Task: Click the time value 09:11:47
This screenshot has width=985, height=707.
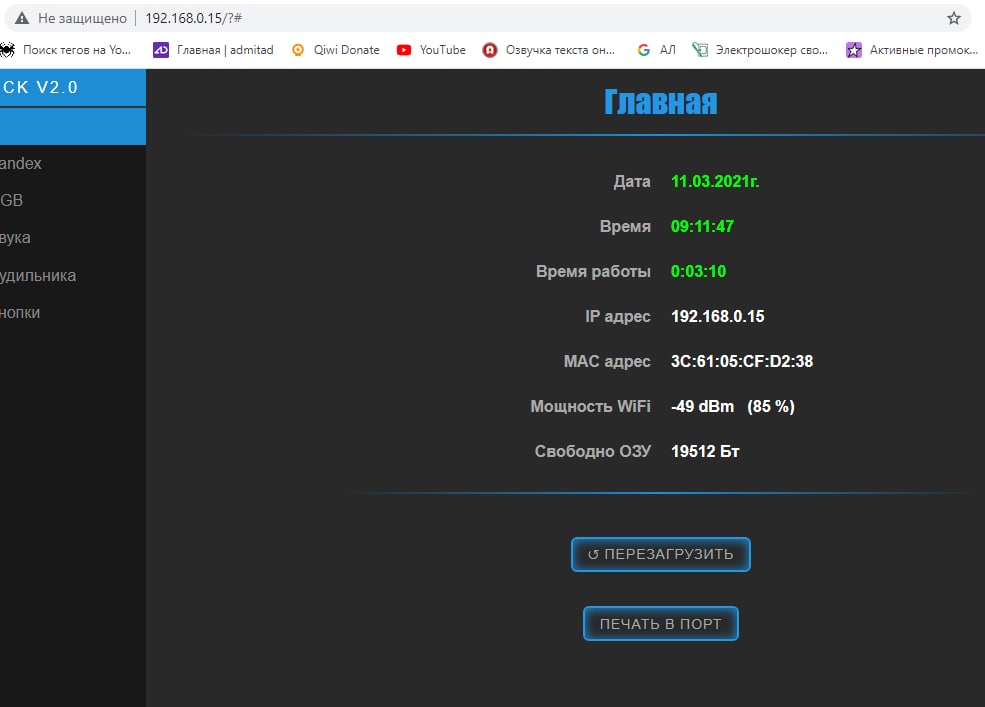Action: coord(702,226)
